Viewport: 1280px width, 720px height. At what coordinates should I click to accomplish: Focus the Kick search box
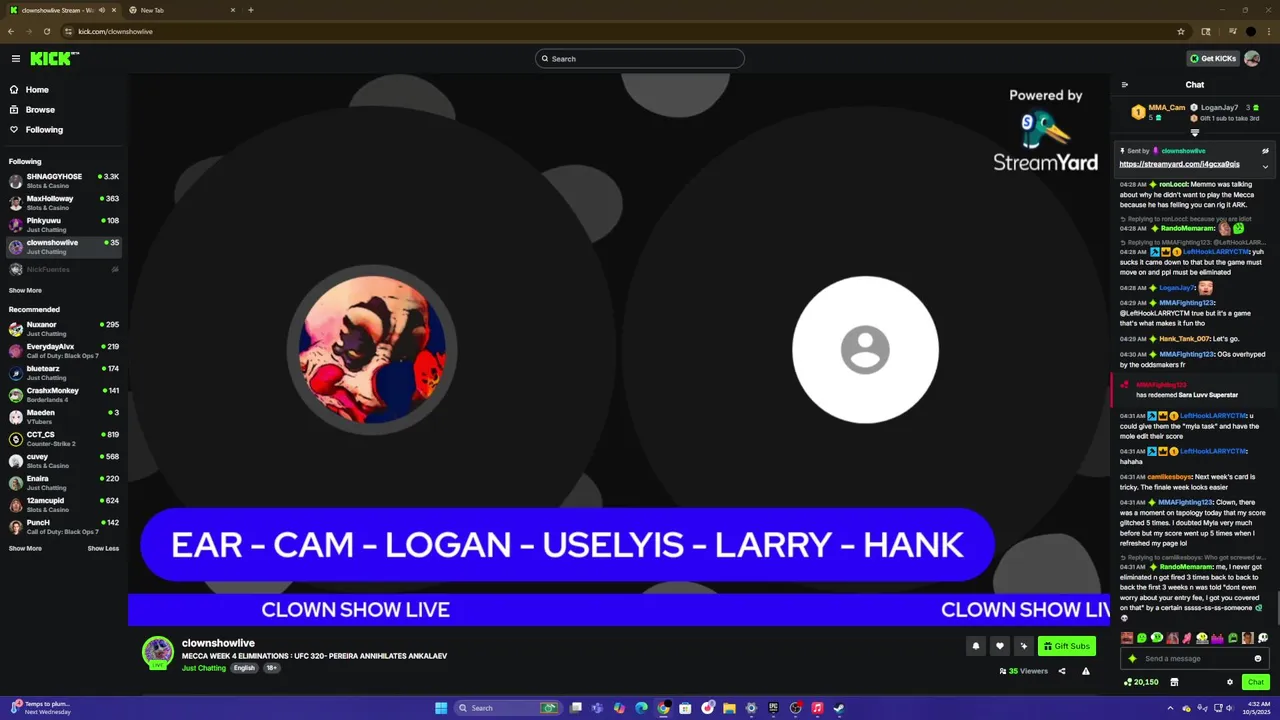tap(640, 59)
